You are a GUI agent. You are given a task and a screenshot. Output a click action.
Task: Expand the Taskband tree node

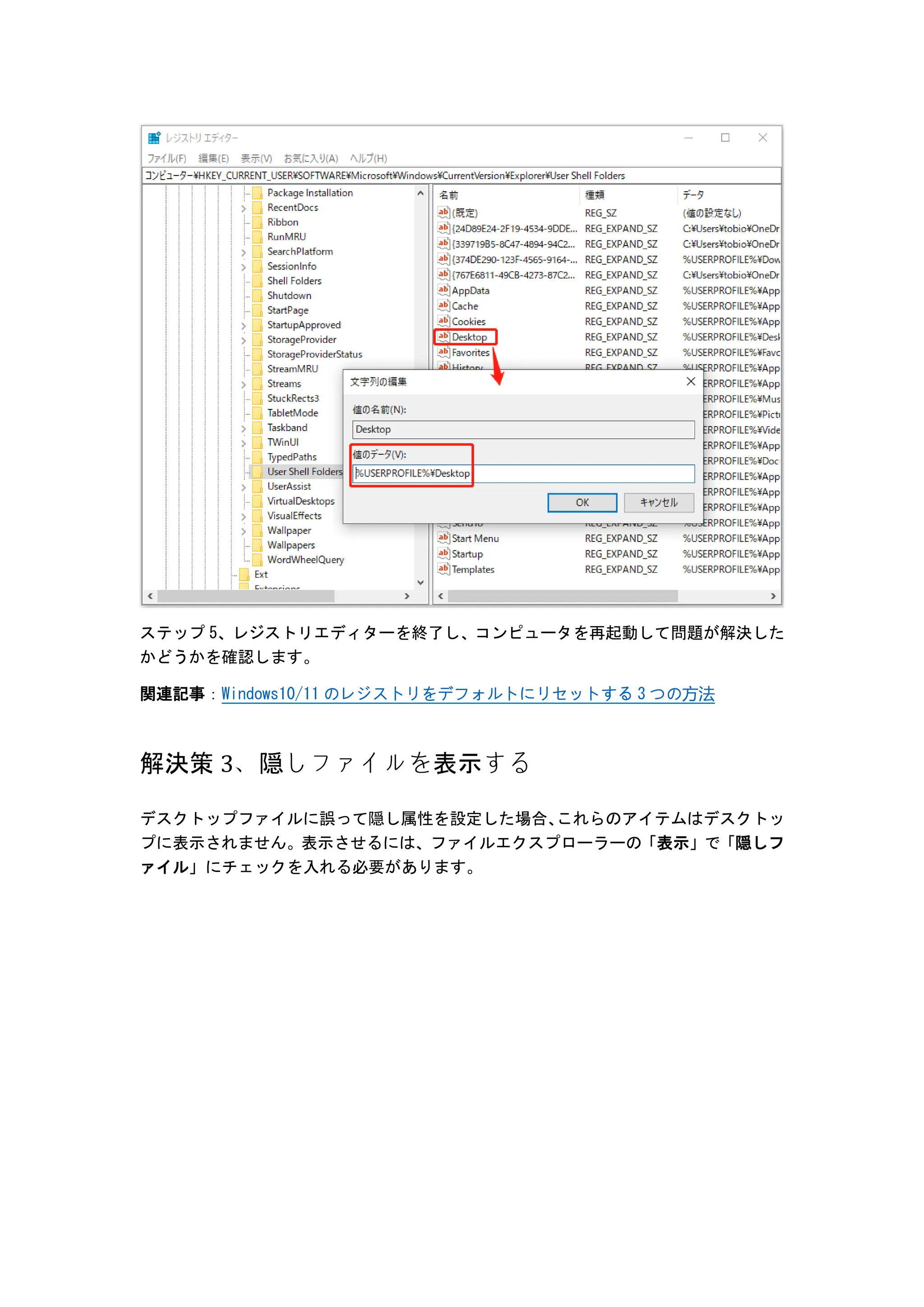pos(244,428)
